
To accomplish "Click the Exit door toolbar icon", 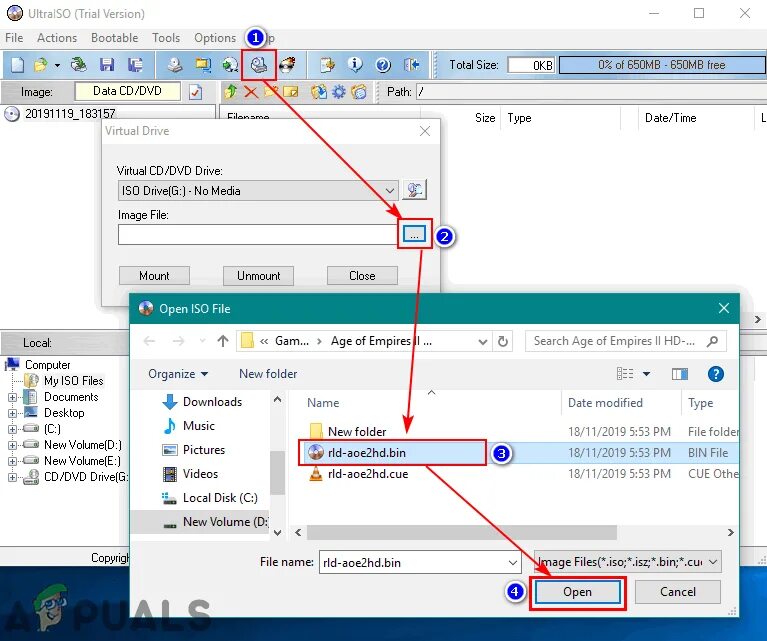I will pyautogui.click(x=412, y=65).
